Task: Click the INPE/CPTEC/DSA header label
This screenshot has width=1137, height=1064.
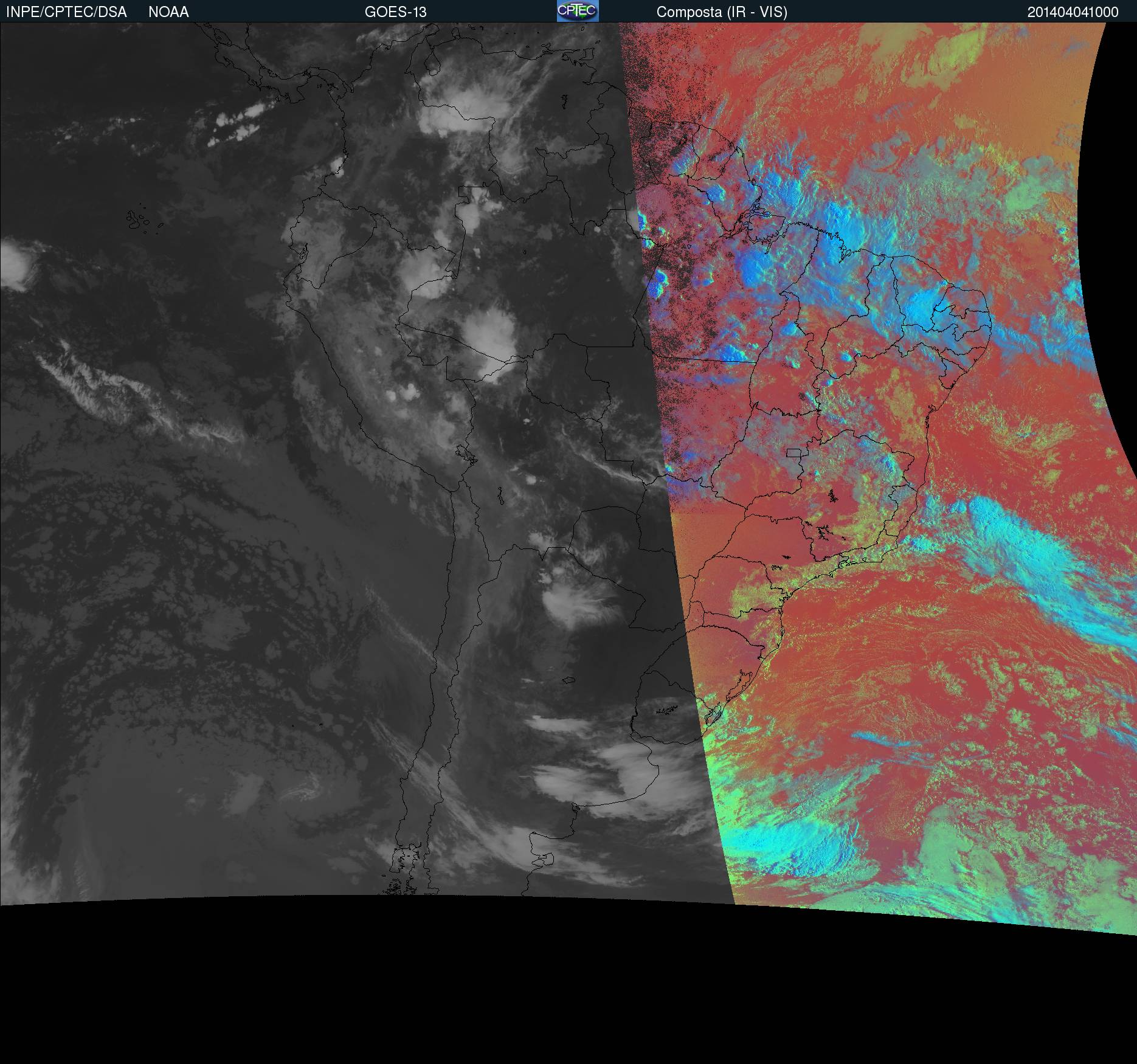Action: pyautogui.click(x=66, y=12)
